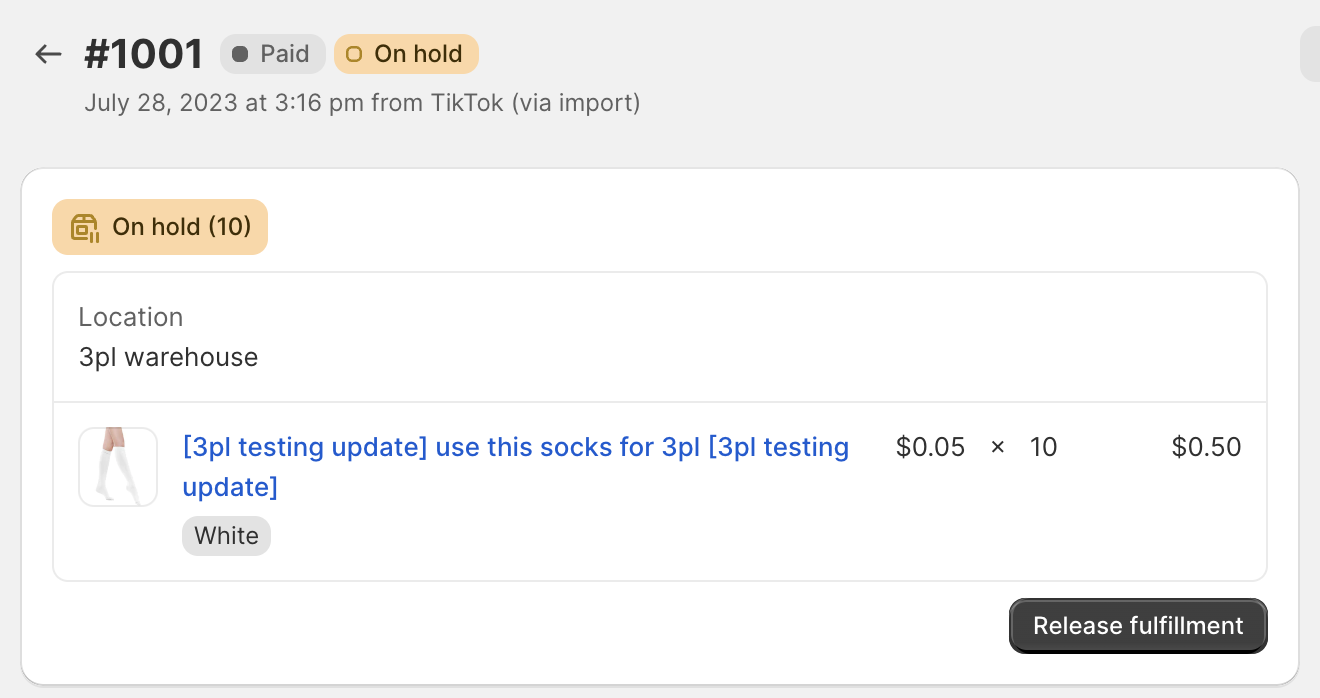Click the On hold label in the order header
The width and height of the screenshot is (1320, 698).
pos(418,54)
